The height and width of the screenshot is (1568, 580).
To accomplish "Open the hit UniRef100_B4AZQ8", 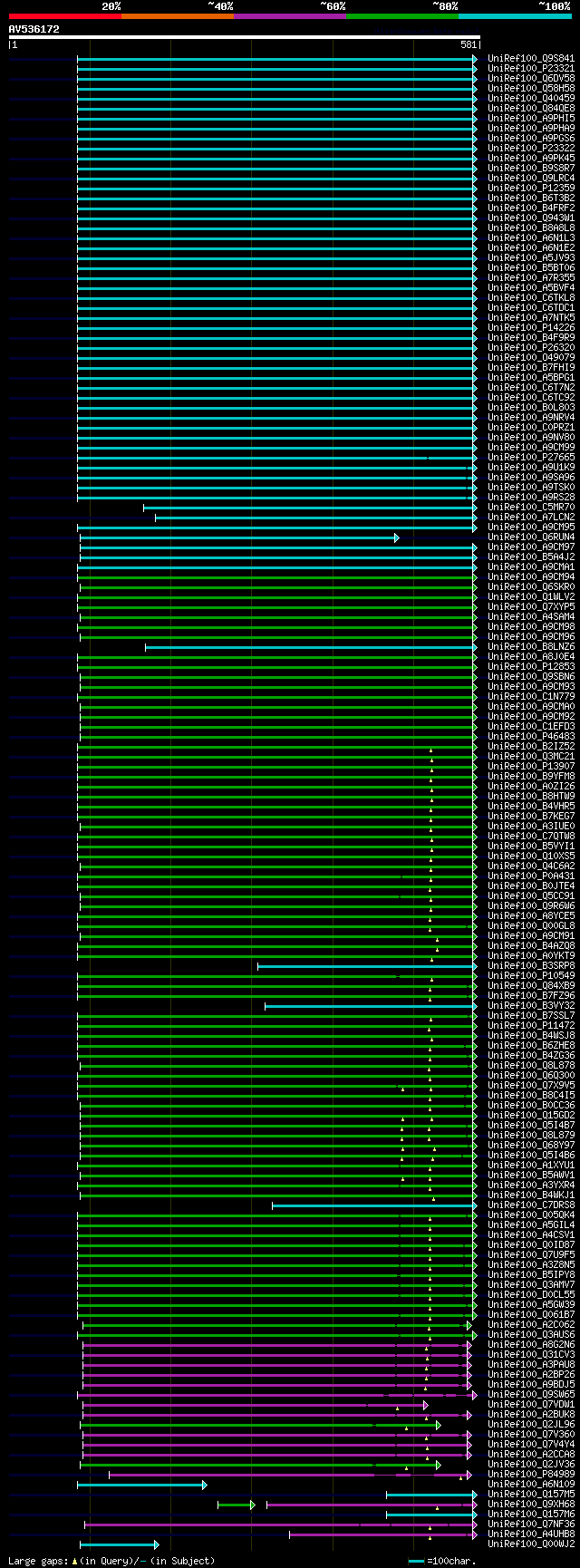I will click(x=531, y=945).
